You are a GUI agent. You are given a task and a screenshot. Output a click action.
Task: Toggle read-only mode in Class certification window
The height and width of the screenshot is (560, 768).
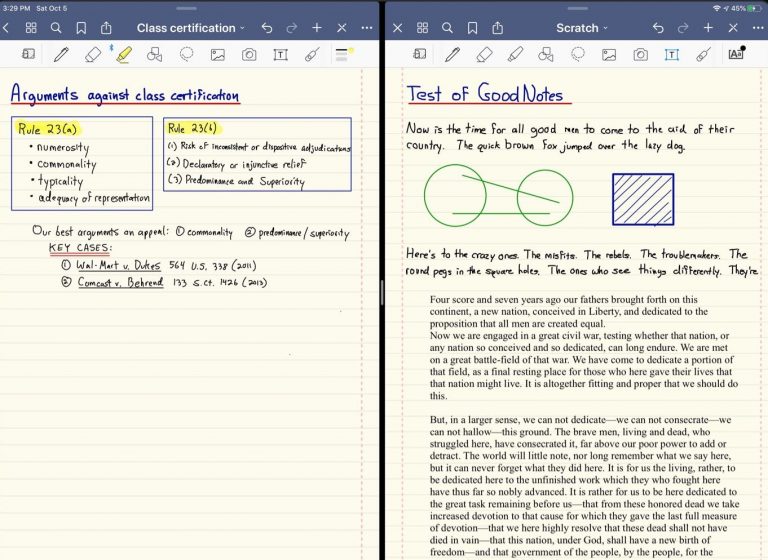click(342, 28)
